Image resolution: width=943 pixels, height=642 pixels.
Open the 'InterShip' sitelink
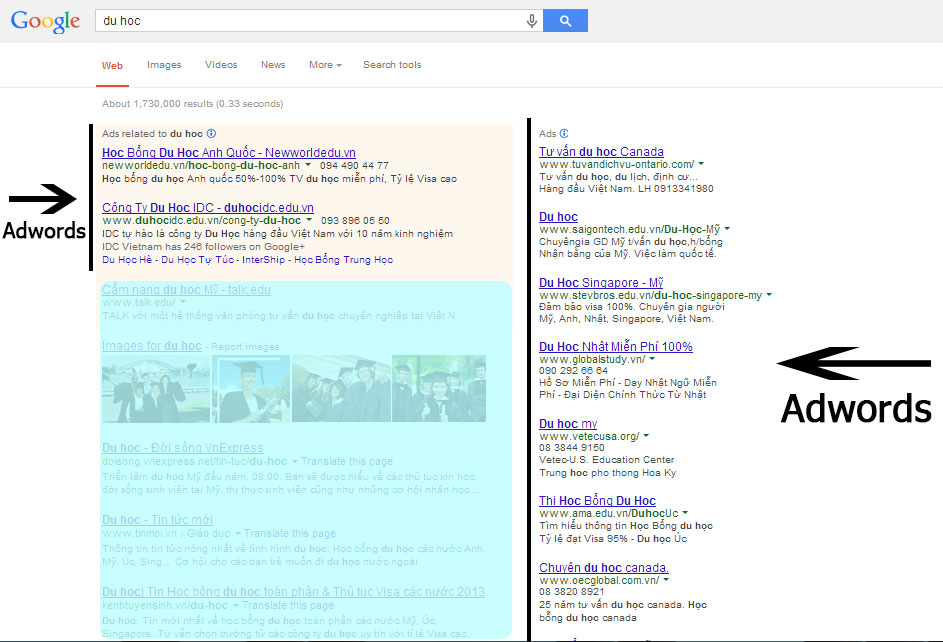coord(263,260)
